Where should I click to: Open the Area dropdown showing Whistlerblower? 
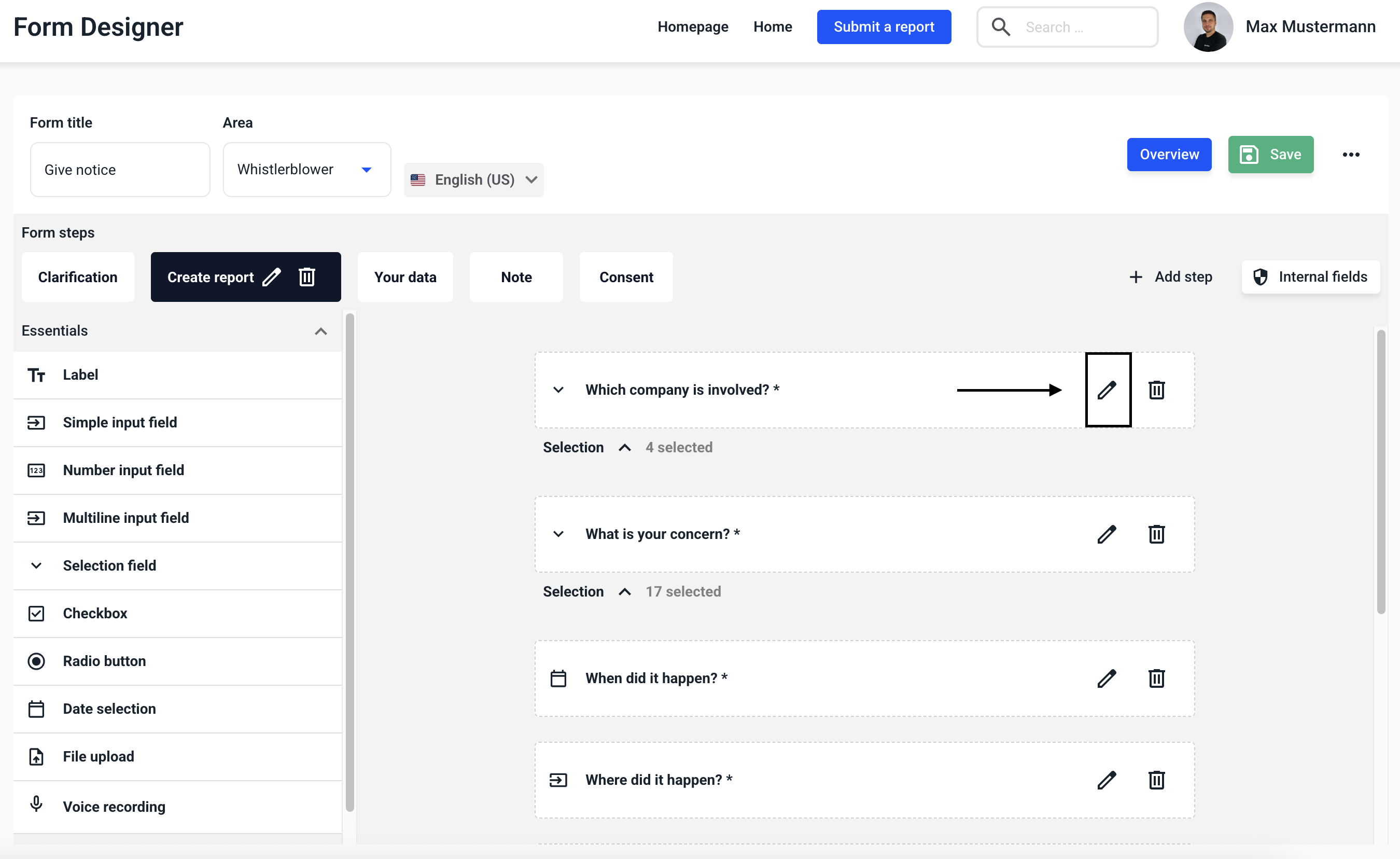point(307,170)
